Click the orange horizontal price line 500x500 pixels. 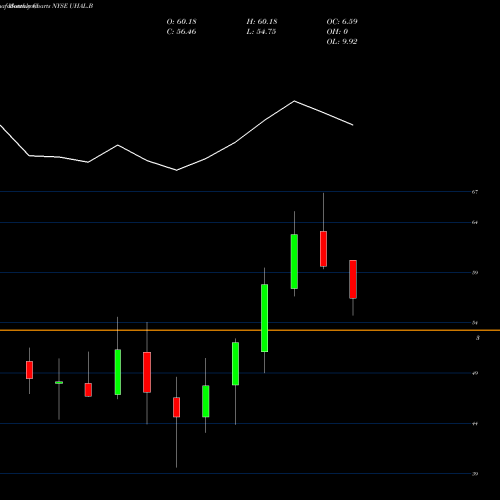pos(250,330)
